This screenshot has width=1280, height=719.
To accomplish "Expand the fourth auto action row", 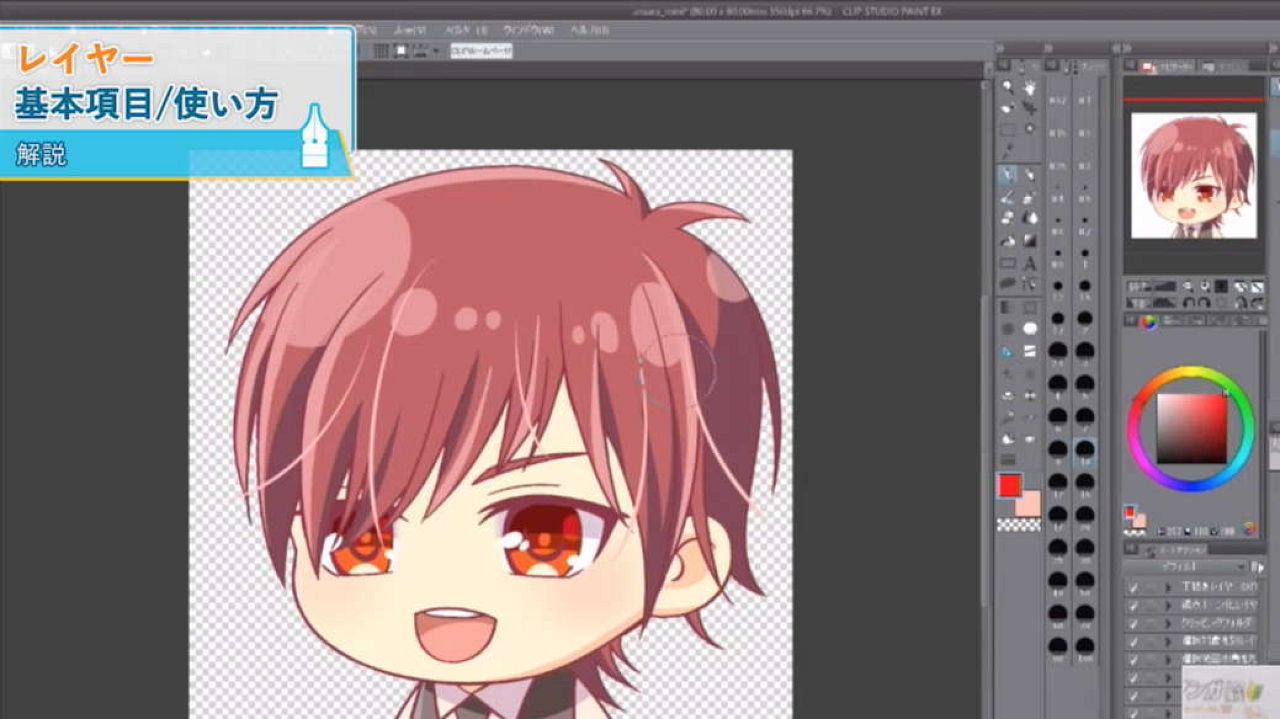I will [1167, 641].
